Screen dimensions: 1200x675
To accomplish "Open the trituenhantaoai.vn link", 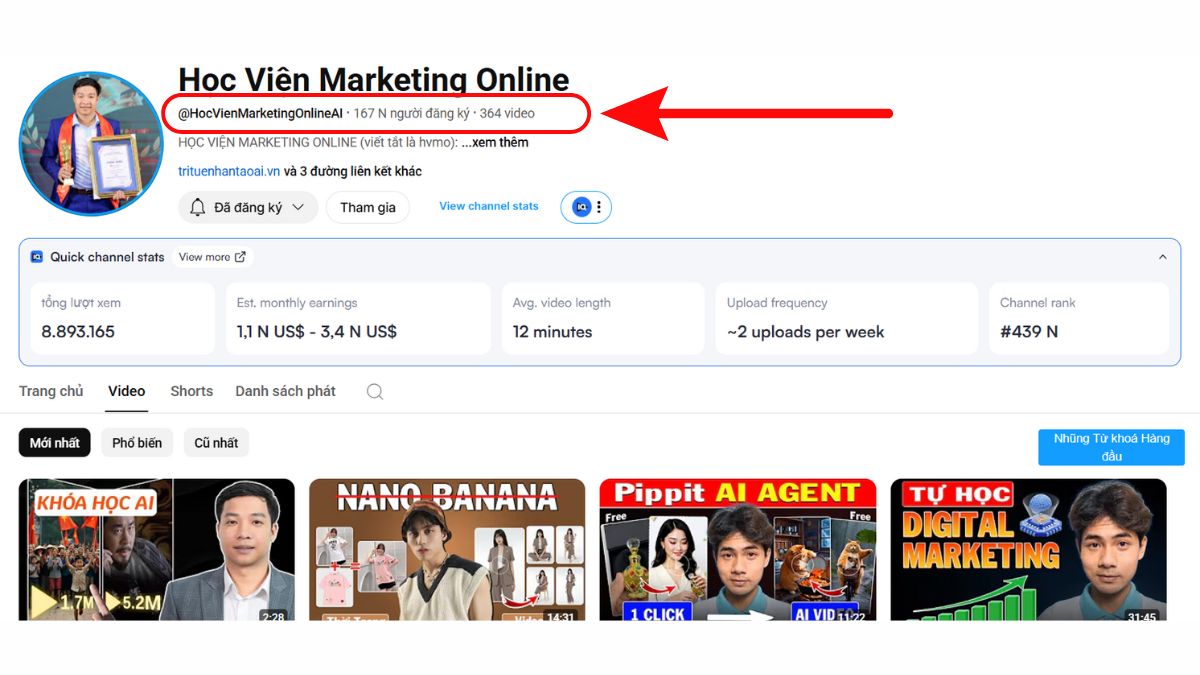I will pos(229,171).
